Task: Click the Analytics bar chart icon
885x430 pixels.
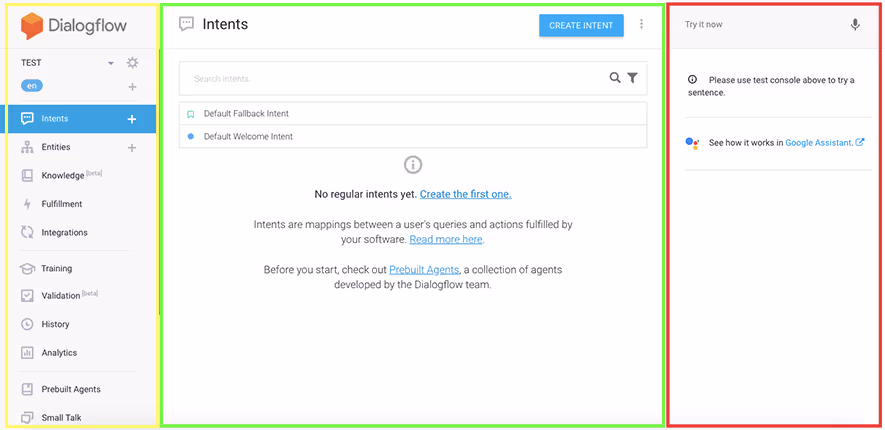Action: tap(27, 353)
